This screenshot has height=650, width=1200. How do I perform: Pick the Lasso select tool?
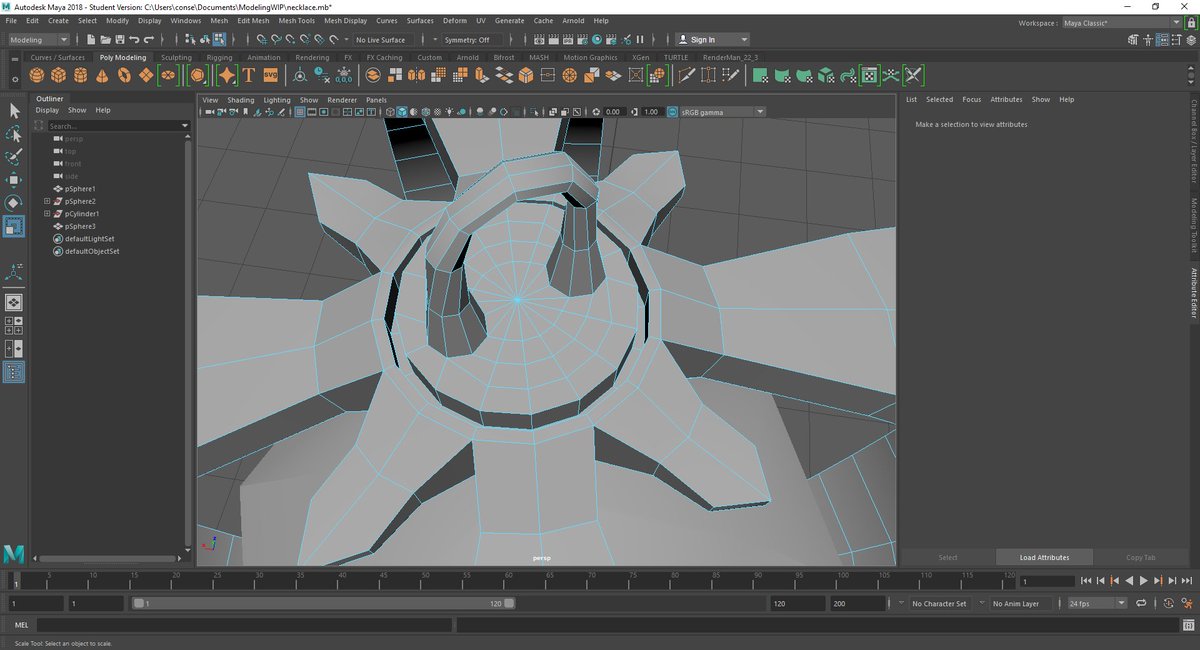pyautogui.click(x=14, y=134)
